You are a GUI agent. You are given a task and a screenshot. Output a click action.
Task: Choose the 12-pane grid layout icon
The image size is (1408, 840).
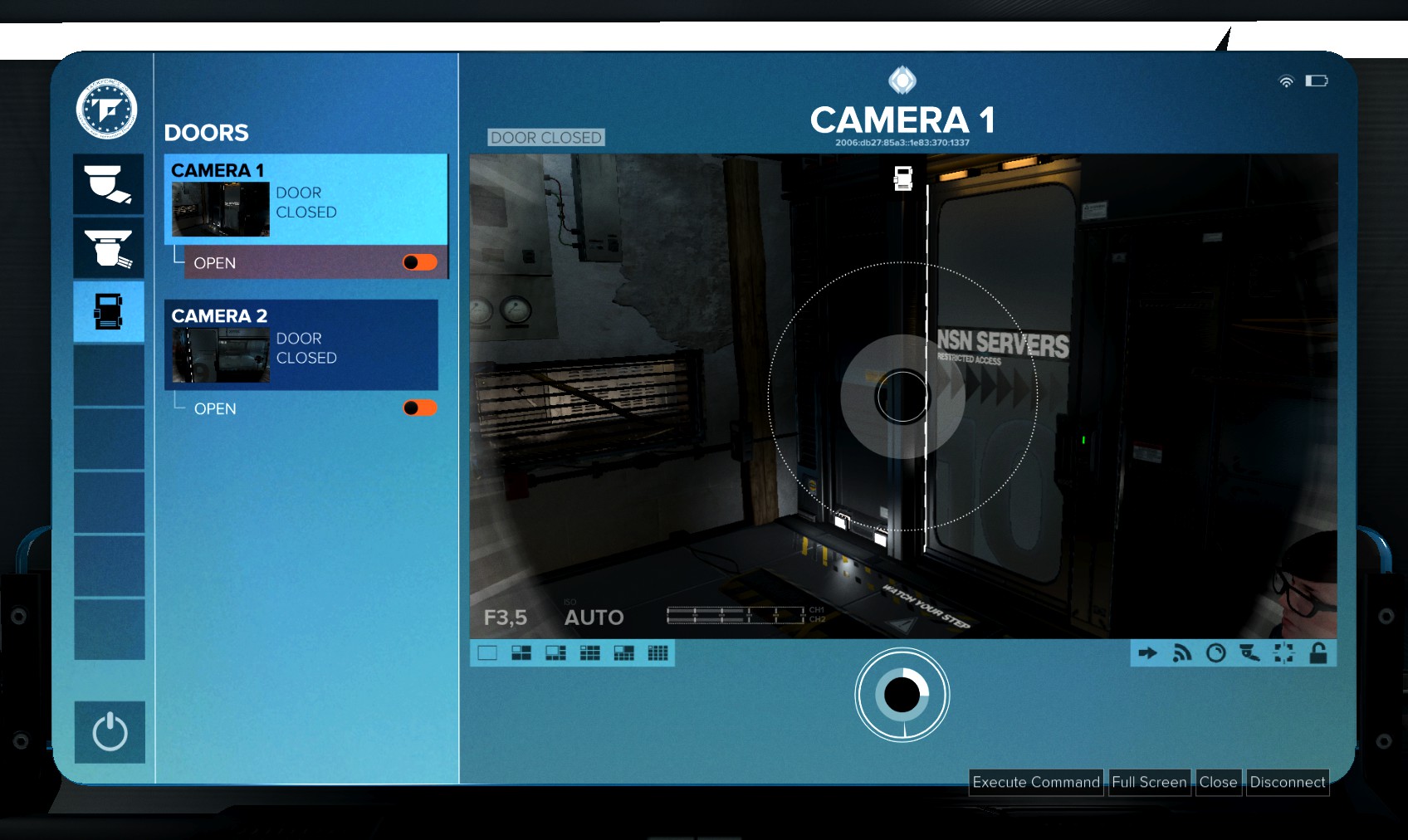point(658,653)
